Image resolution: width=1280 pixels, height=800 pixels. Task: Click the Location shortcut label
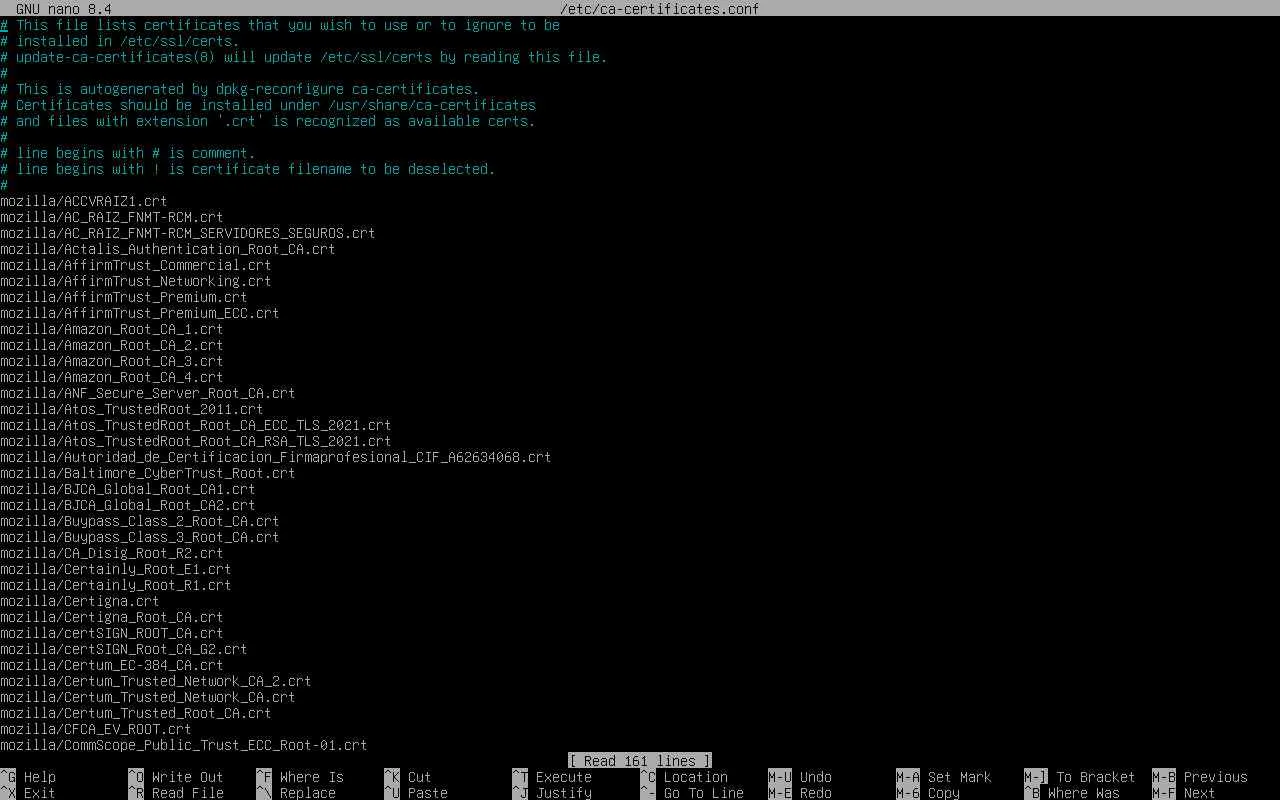[695, 777]
